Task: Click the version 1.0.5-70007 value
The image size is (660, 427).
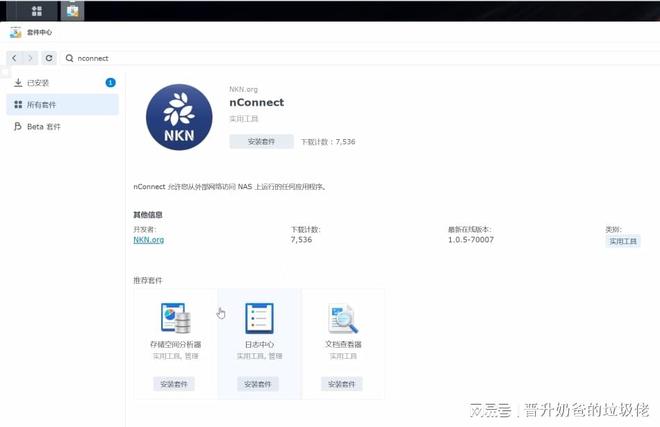Action: tap(471, 240)
